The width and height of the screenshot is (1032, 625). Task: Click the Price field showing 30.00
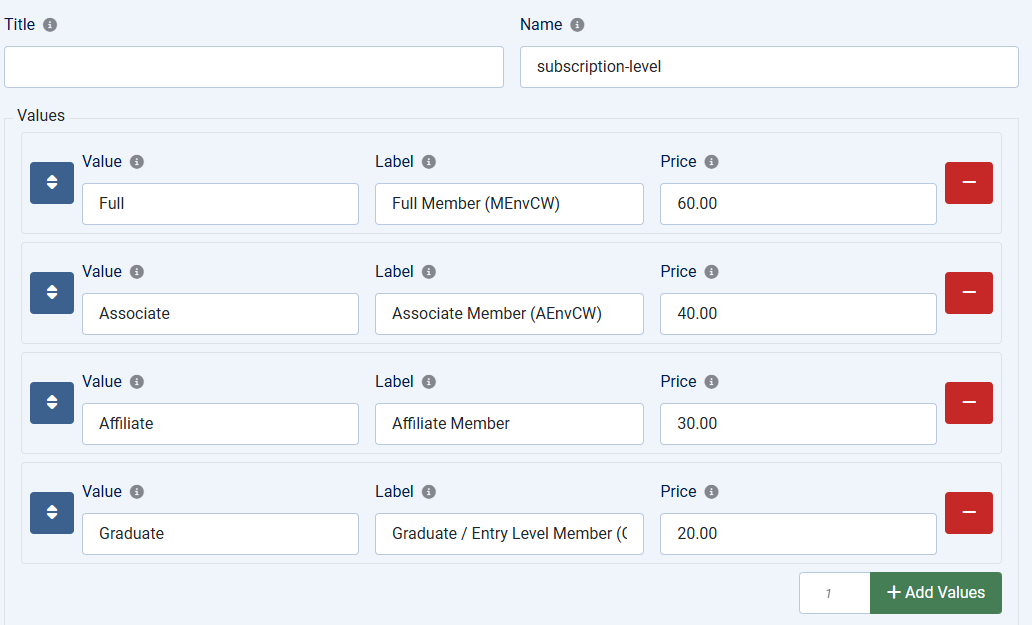click(798, 424)
